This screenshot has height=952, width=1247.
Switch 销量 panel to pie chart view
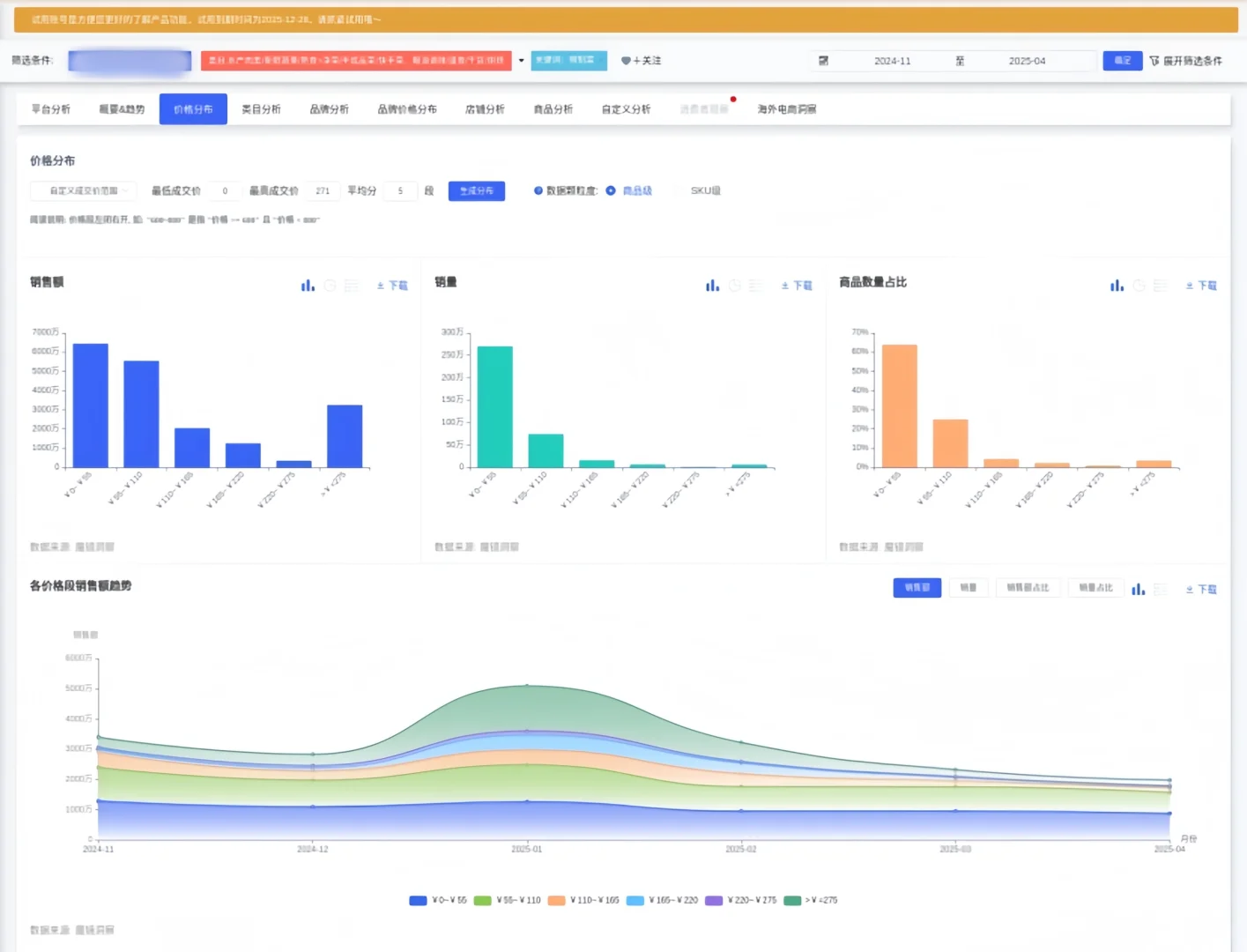point(735,286)
